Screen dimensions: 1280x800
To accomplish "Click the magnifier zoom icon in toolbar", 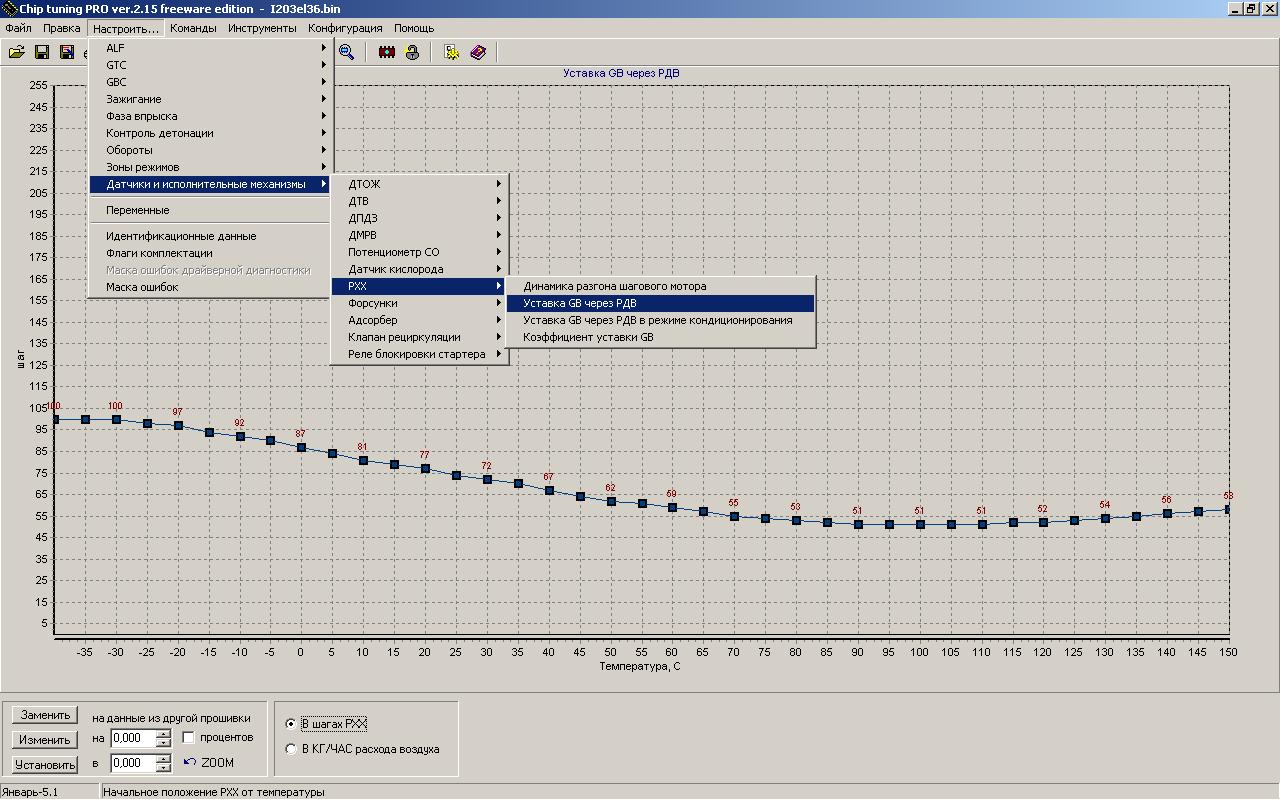I will pos(346,52).
